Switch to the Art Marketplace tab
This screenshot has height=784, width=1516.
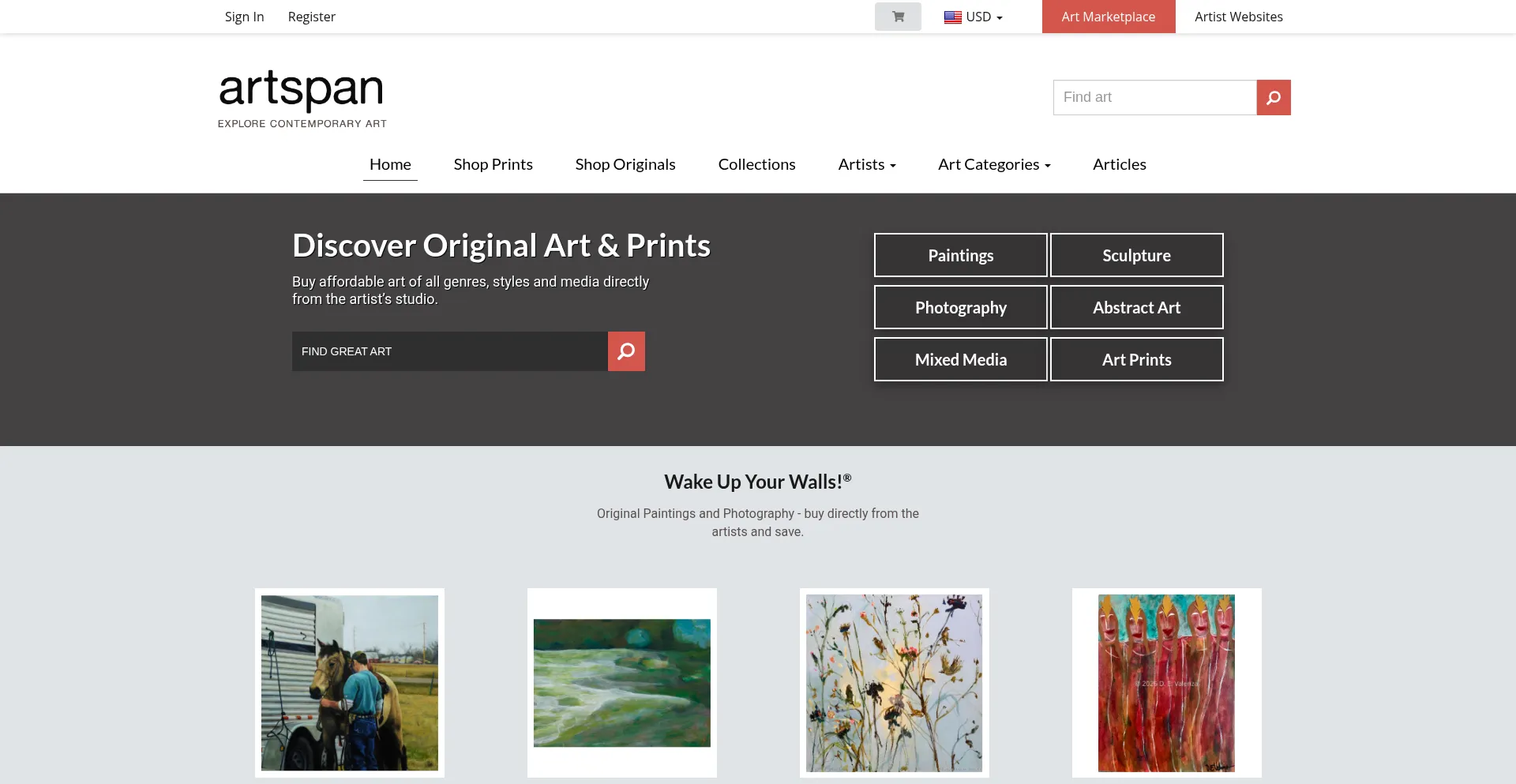point(1108,17)
